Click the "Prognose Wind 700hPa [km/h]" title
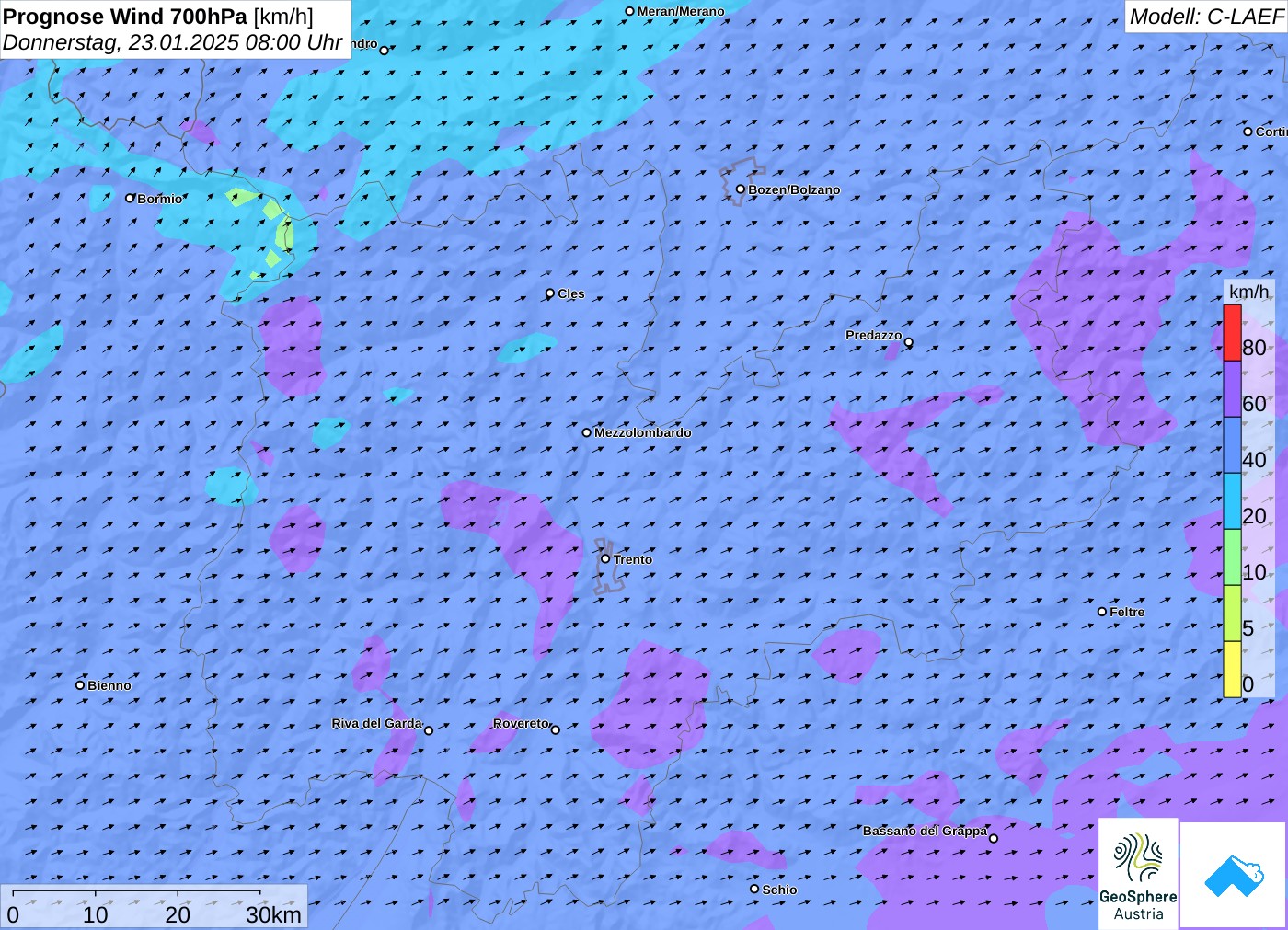The height and width of the screenshot is (930, 1288). (158, 17)
